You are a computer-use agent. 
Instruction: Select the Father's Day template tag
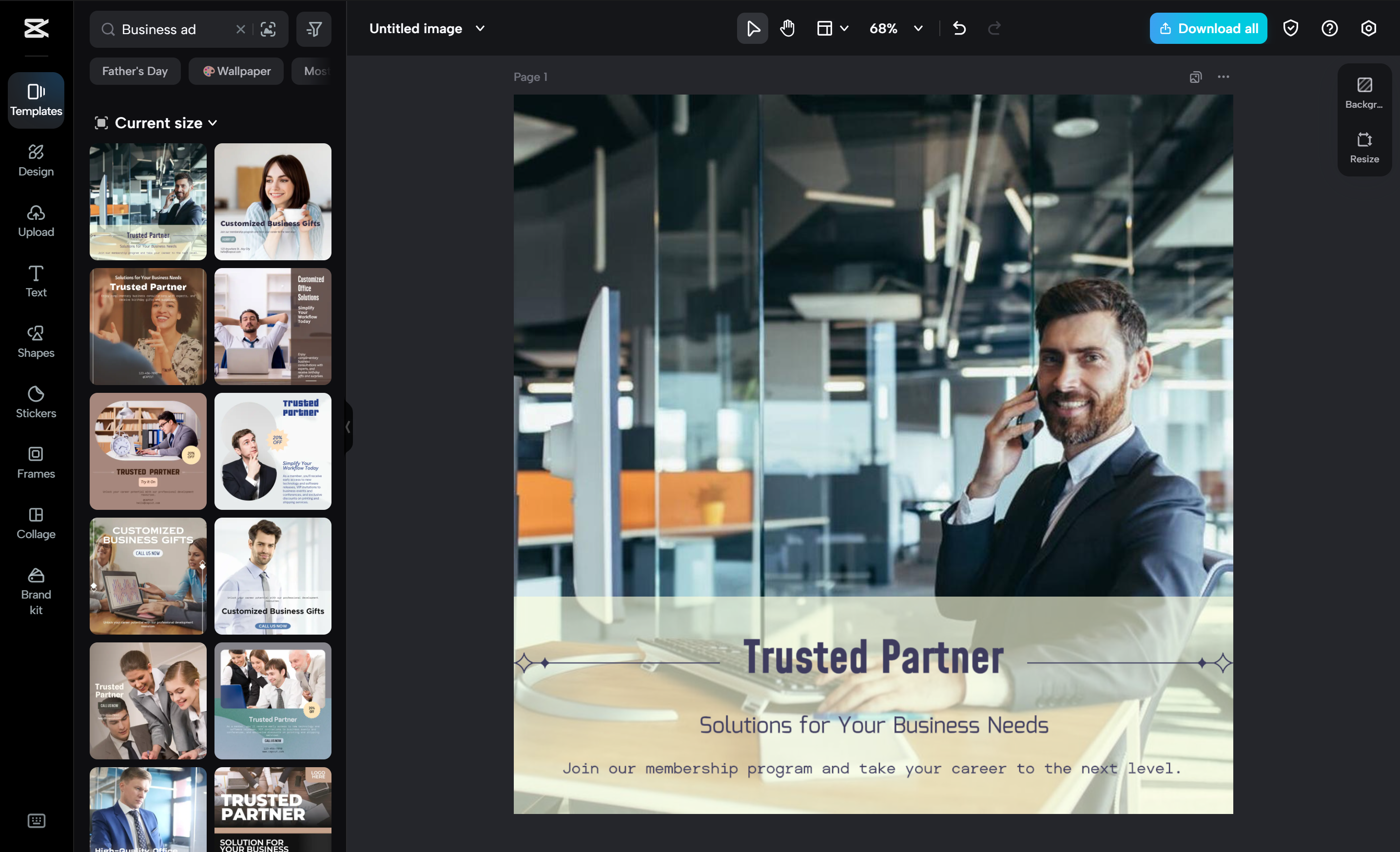click(135, 71)
